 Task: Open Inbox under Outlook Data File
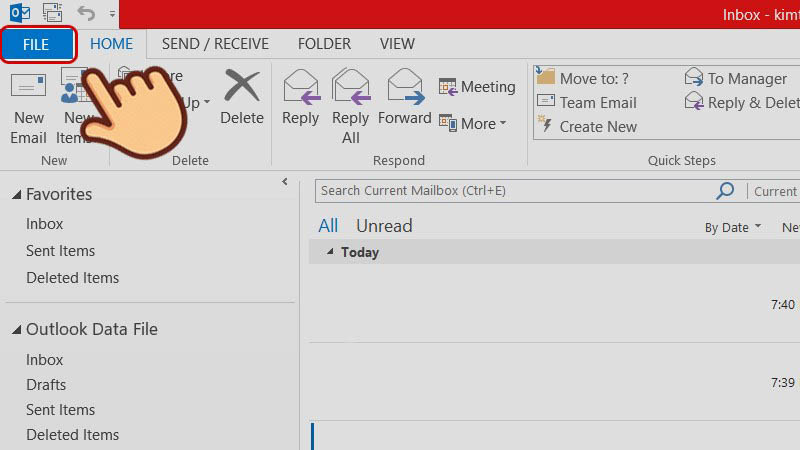point(45,360)
